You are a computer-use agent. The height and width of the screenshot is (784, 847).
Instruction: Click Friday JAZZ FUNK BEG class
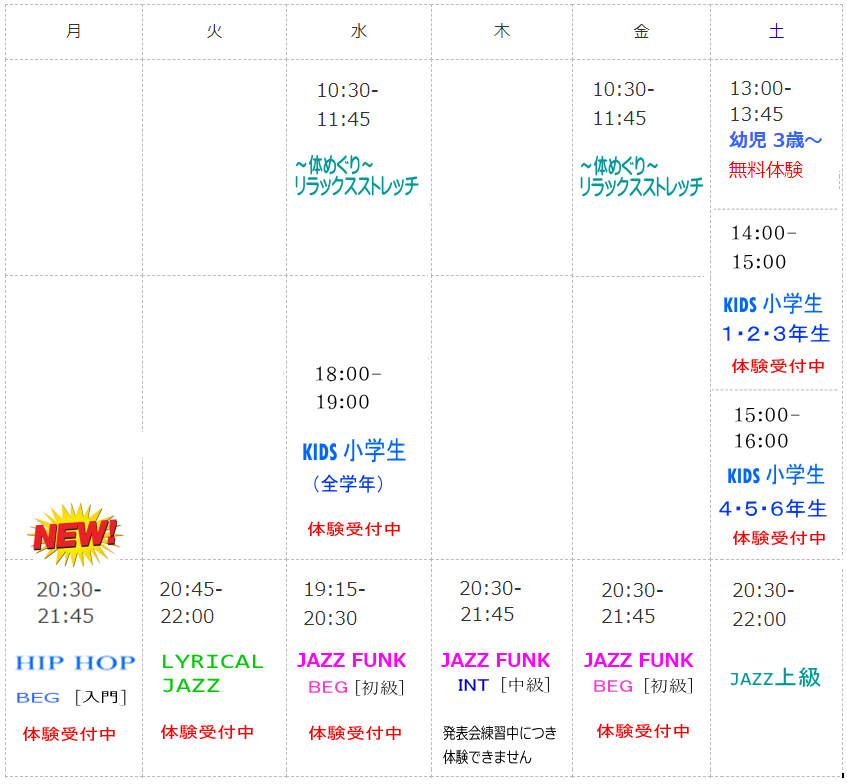tap(638, 660)
